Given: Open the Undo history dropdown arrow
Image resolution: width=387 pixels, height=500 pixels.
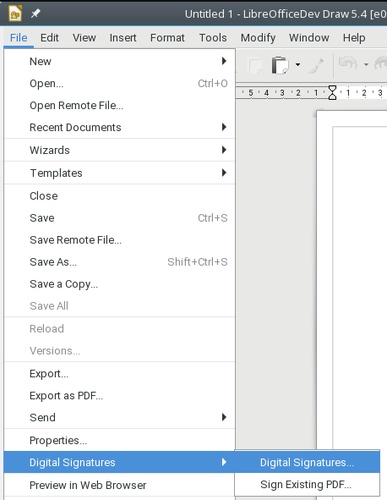Looking at the screenshot, I should [366, 64].
